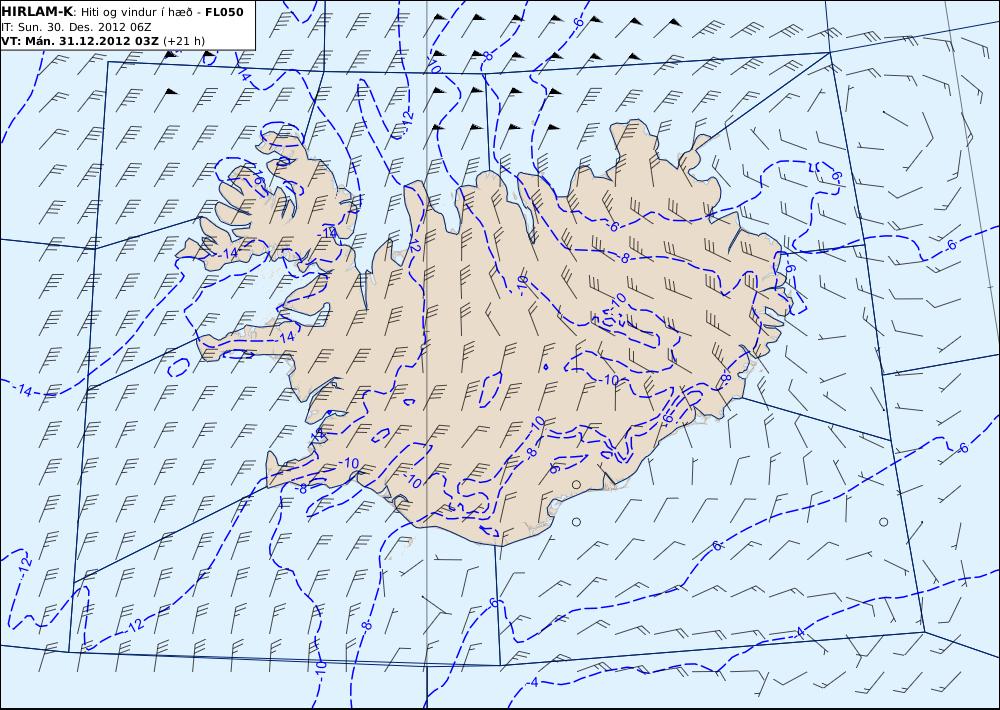Click the HIRLAM-K model title
1000x710 pixels.
pyautogui.click(x=37, y=12)
